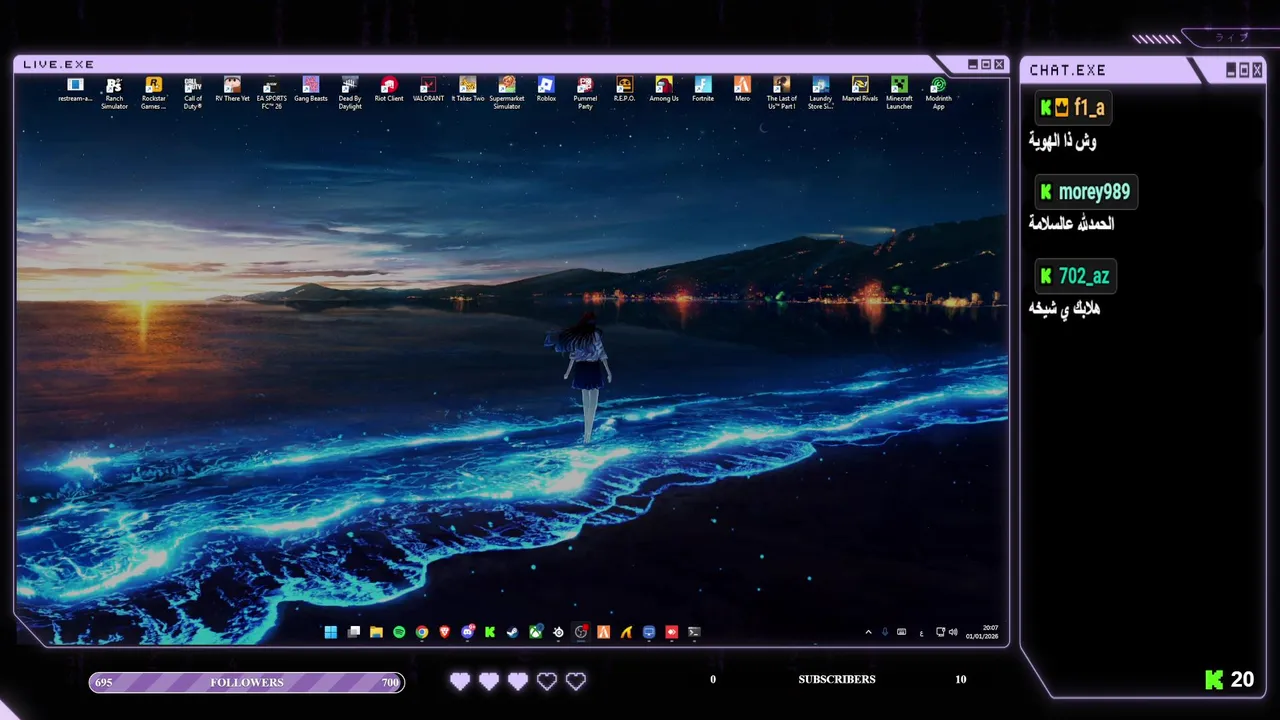Select the Dead By Daylight shortcut

tap(350, 93)
